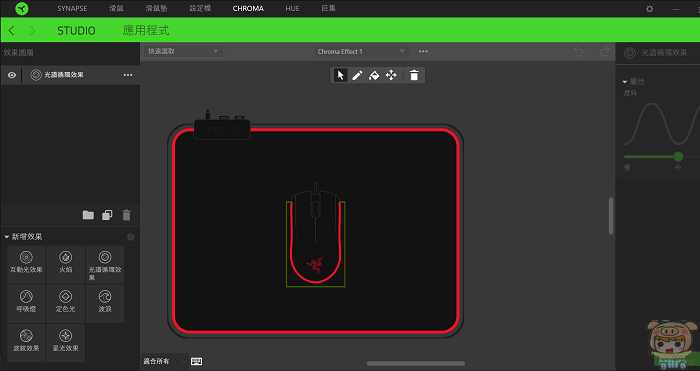Click the redo arrow

(x=604, y=51)
